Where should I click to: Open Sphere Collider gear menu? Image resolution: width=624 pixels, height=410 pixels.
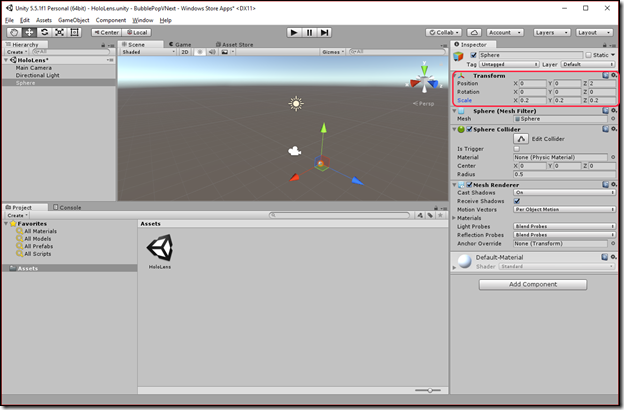click(x=614, y=129)
